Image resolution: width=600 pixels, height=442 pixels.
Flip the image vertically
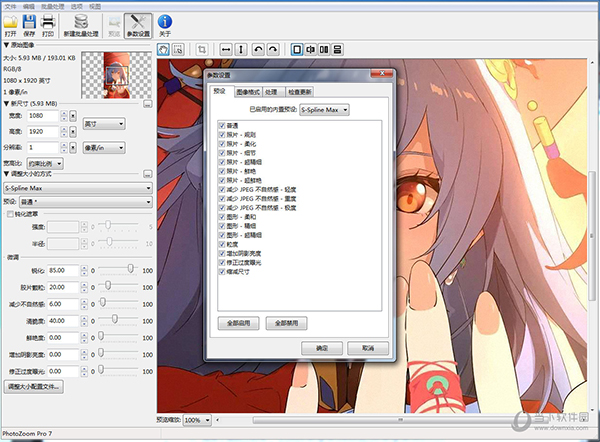tap(241, 49)
